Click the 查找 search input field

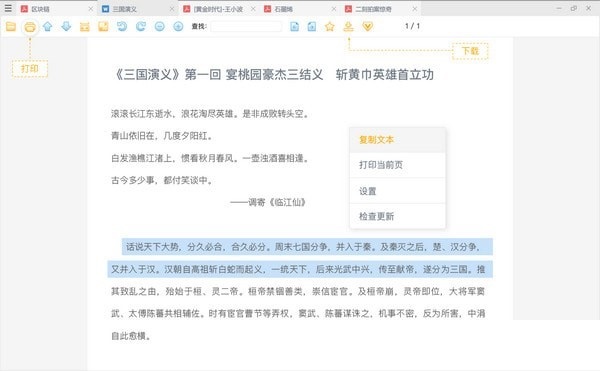click(246, 26)
